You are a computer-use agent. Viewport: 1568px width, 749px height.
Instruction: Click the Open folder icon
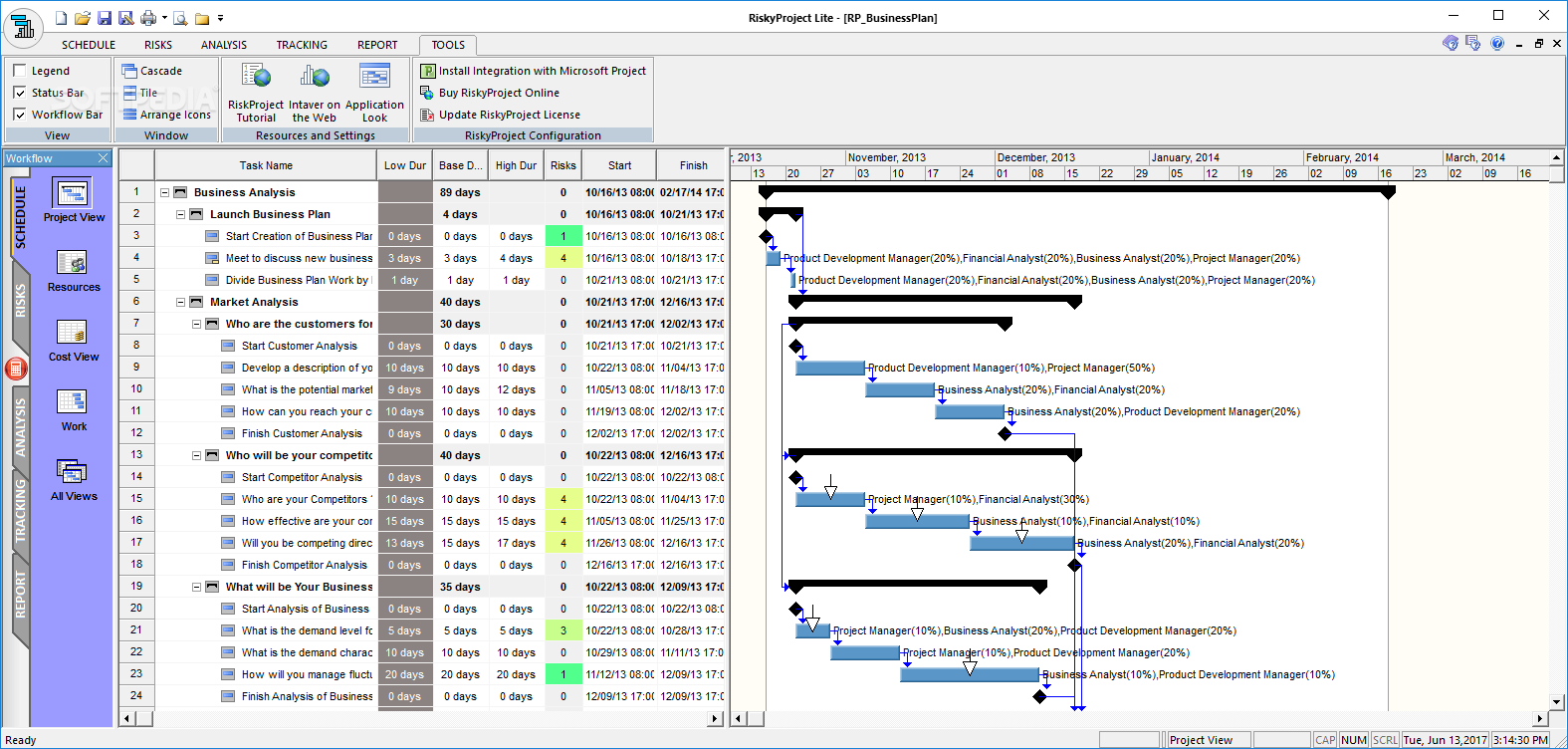coord(83,18)
